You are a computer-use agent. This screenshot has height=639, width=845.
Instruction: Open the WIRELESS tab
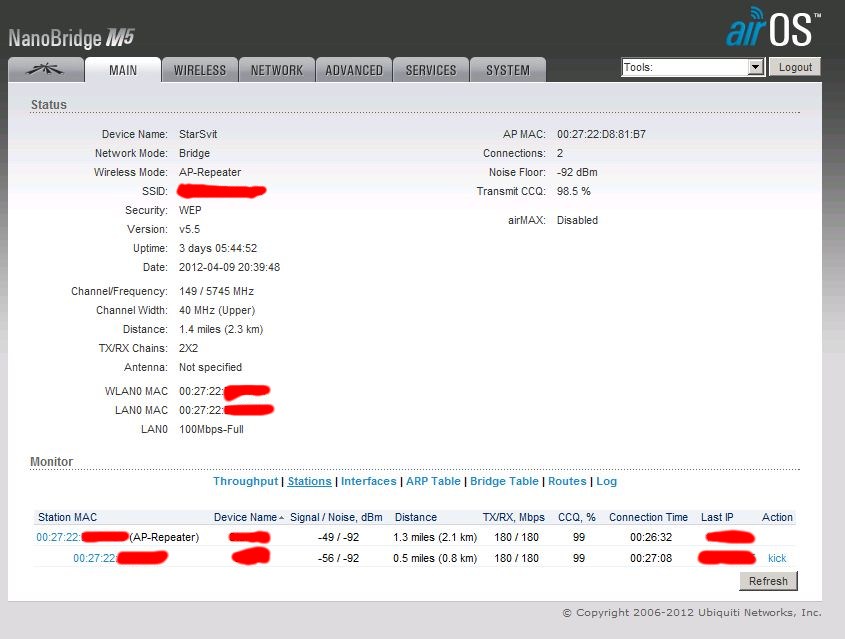[x=200, y=70]
